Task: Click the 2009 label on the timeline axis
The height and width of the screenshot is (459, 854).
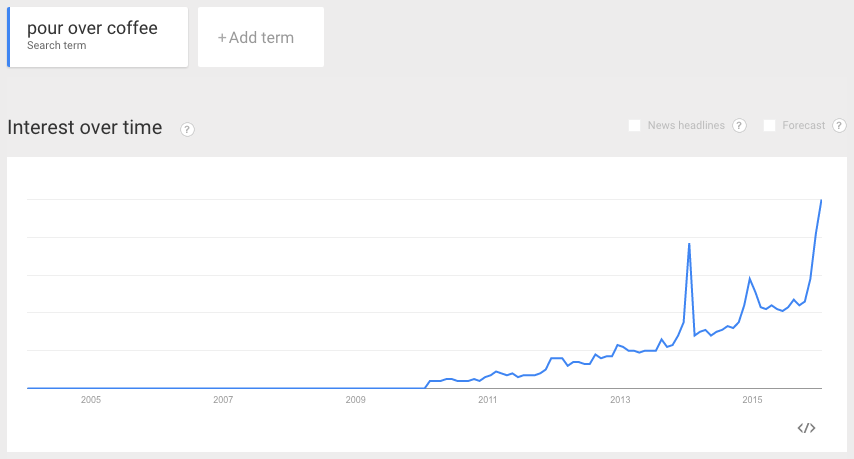Action: [356, 400]
